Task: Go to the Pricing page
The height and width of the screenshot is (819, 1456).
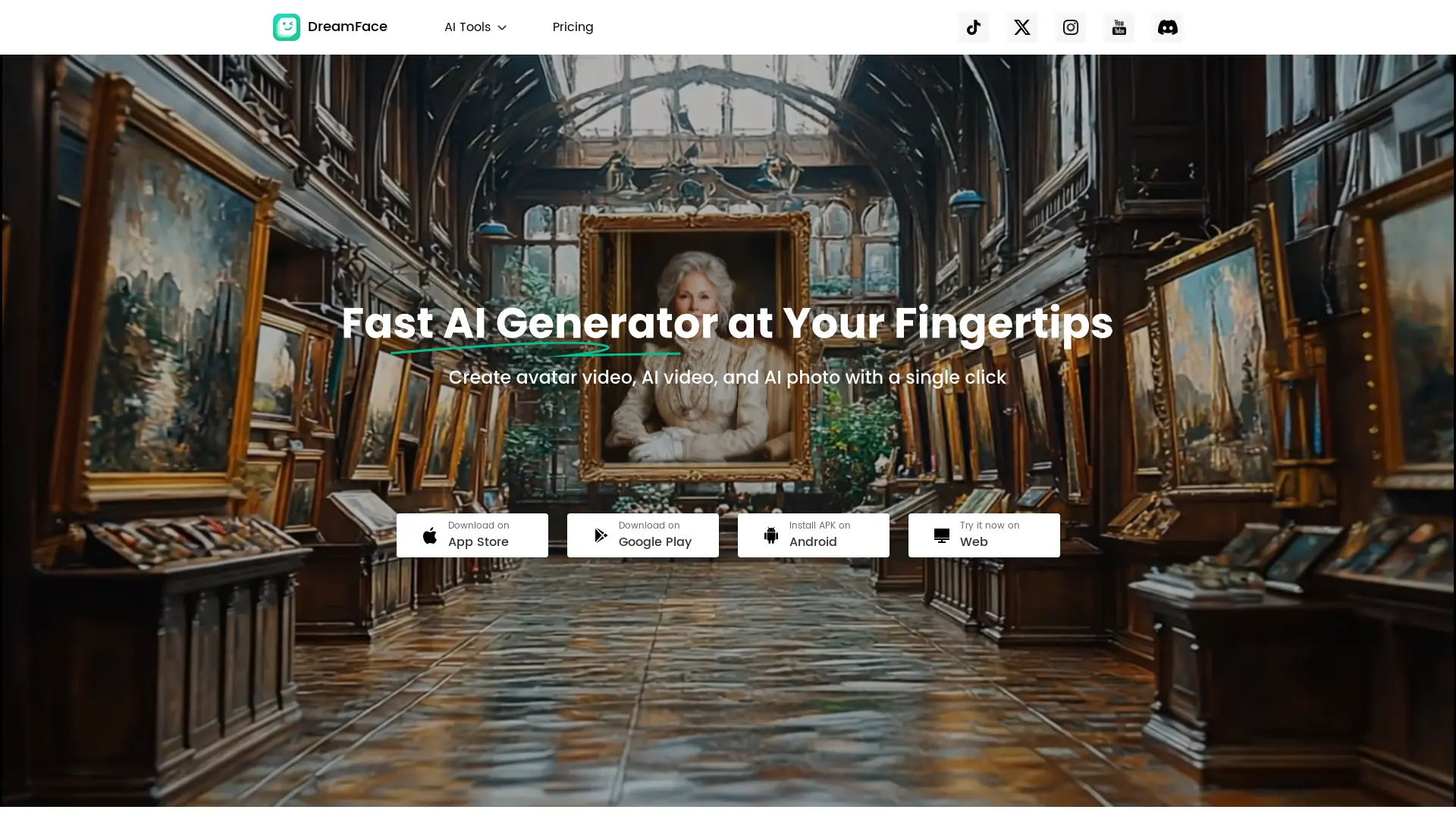Action: coord(573,27)
